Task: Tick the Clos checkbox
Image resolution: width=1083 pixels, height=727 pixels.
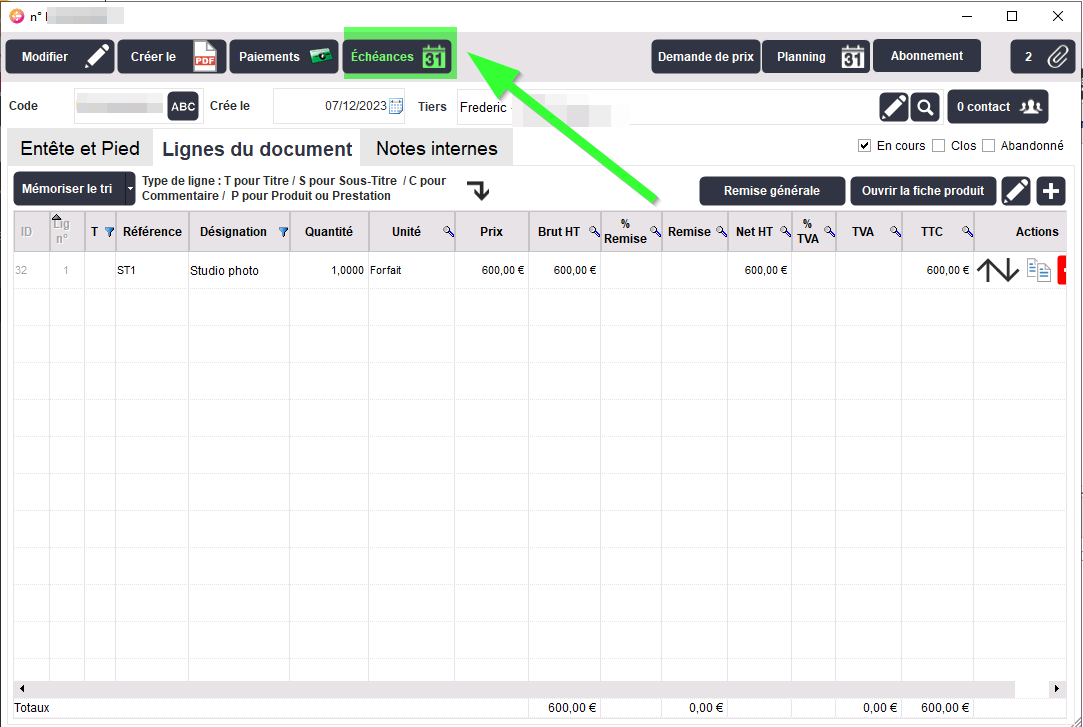Action: click(x=938, y=146)
